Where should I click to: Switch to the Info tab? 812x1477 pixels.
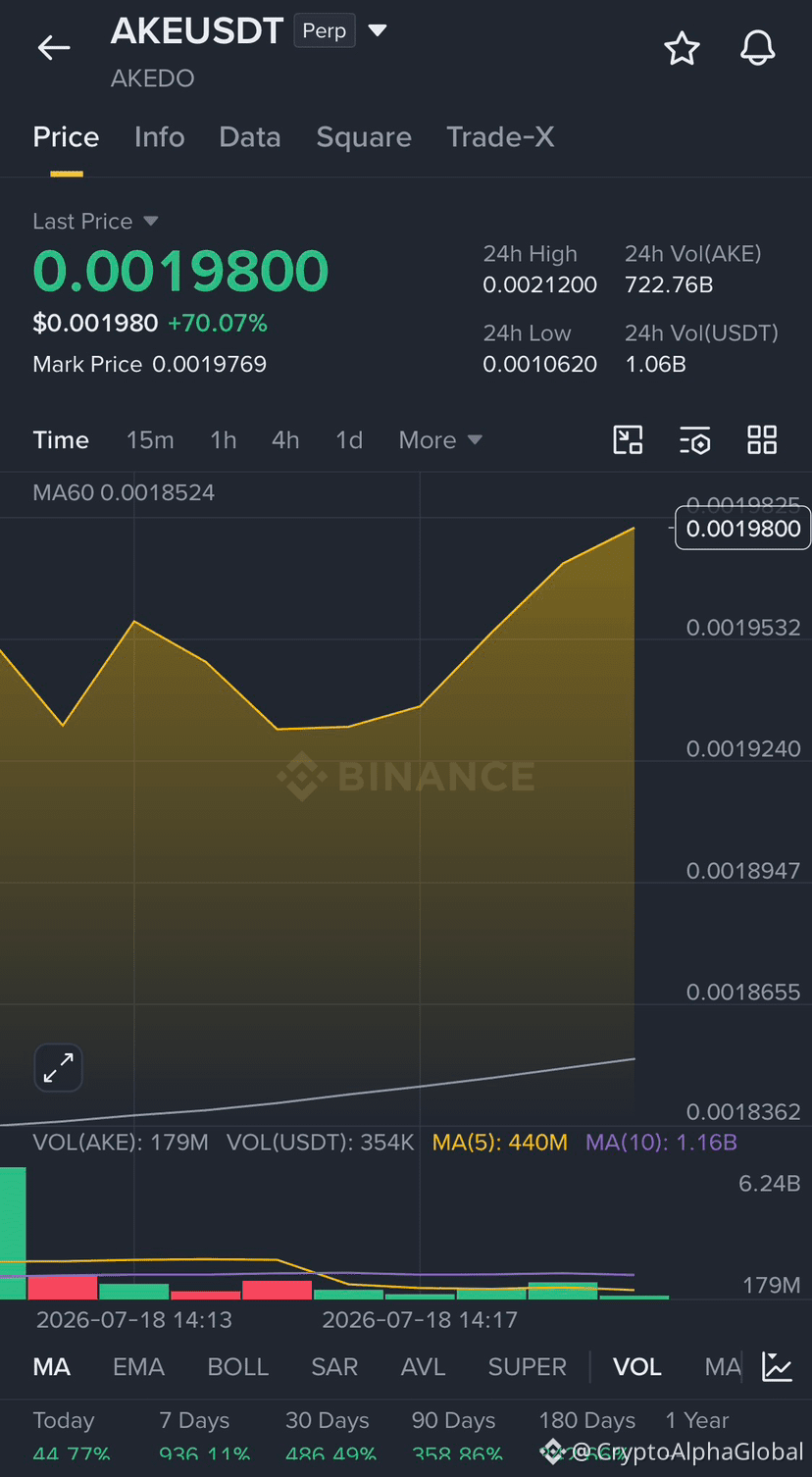point(159,137)
